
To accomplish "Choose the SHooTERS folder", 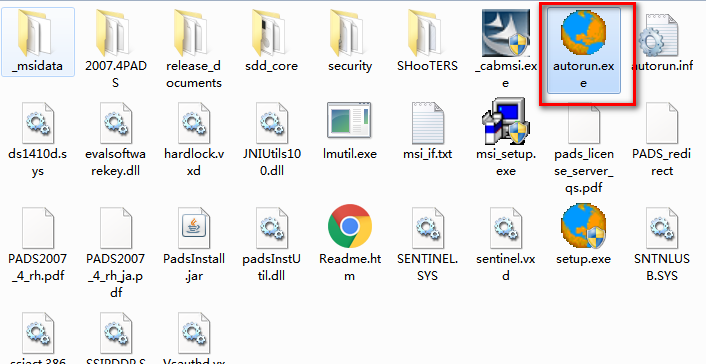I will click(x=427, y=41).
